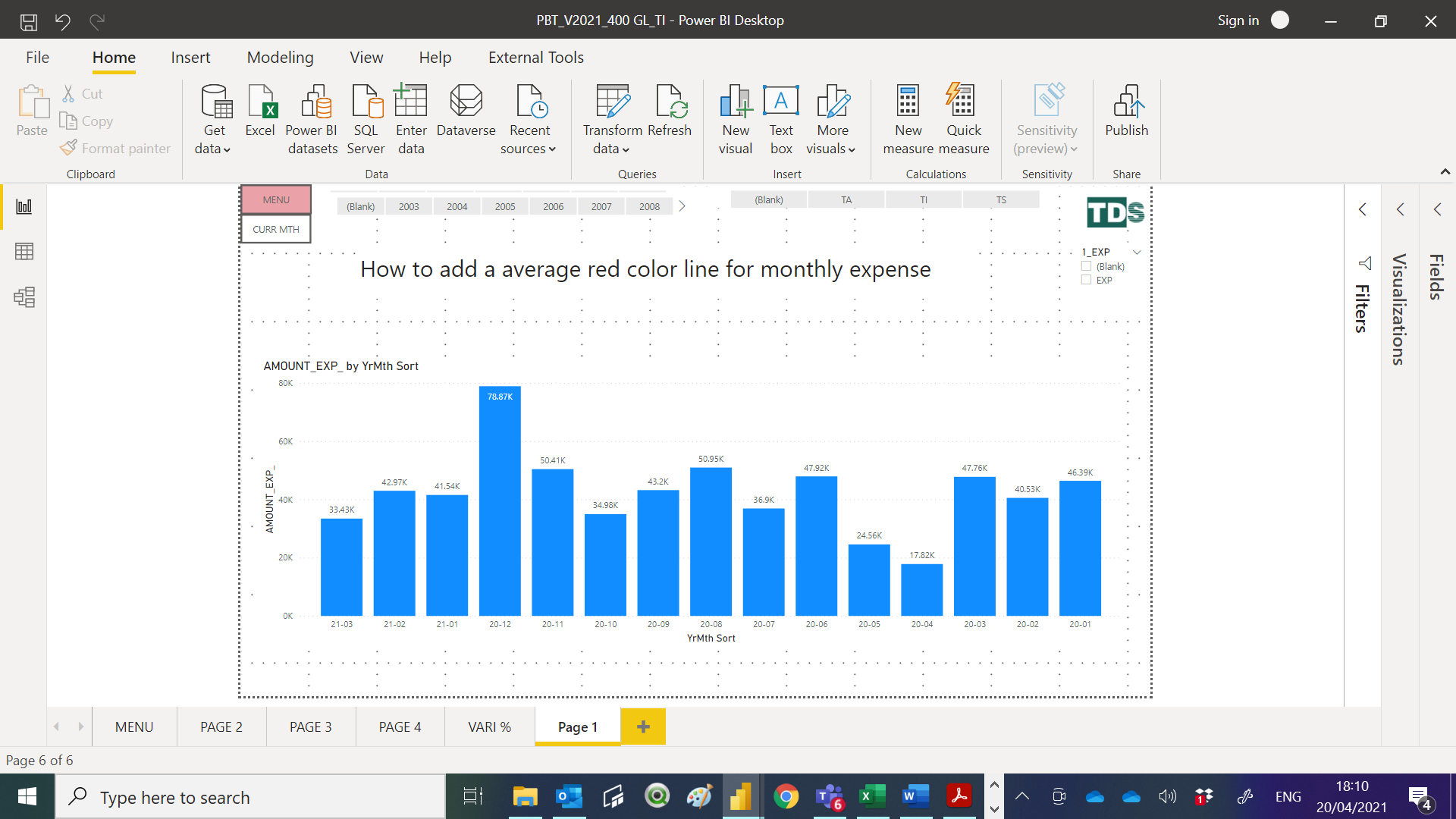Select TA in the slicer
1456x819 pixels.
[846, 200]
